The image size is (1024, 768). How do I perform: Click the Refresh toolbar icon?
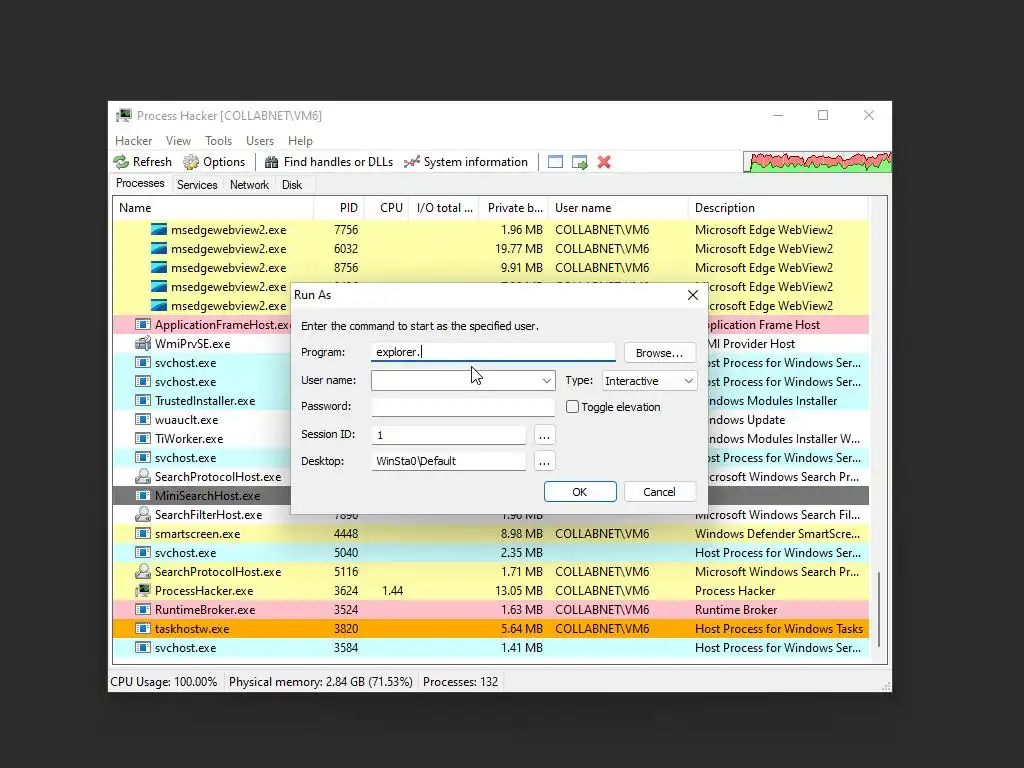[x=121, y=162]
